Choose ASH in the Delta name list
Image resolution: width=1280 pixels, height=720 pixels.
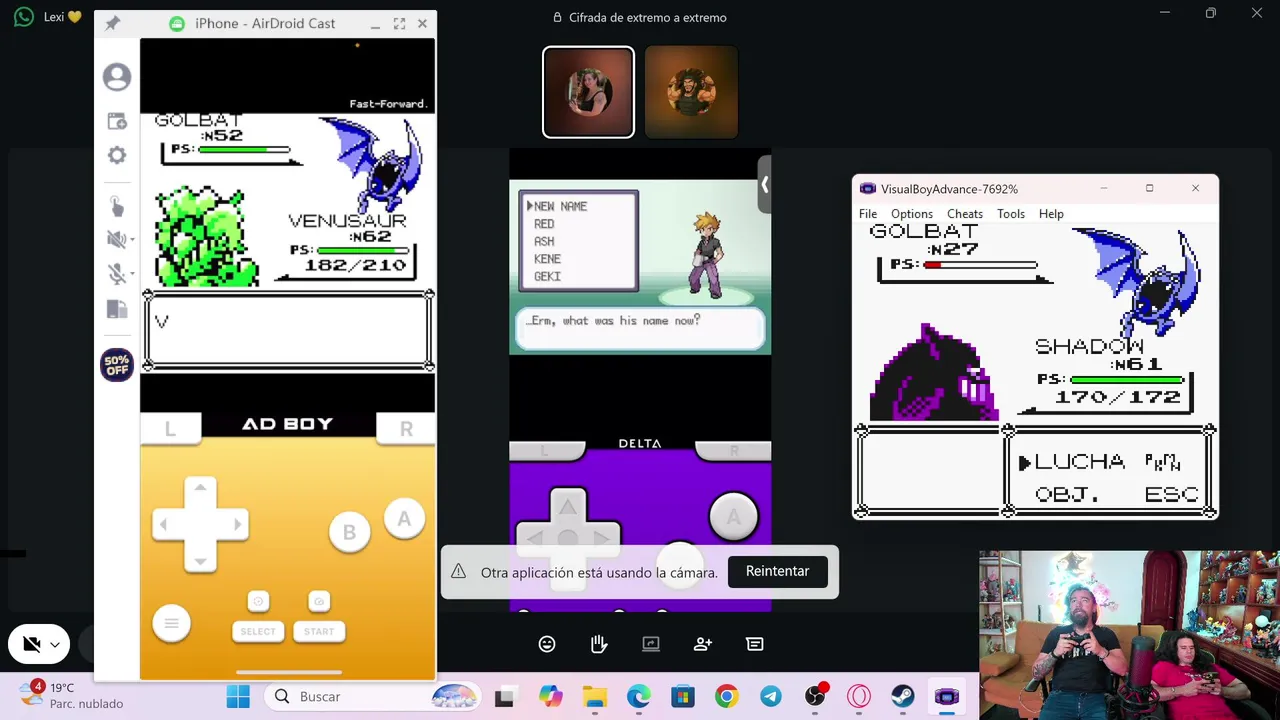point(544,241)
